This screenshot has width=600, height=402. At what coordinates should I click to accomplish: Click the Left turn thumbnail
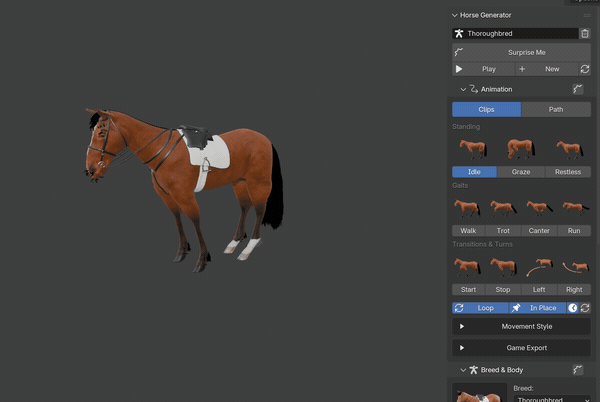click(540, 267)
